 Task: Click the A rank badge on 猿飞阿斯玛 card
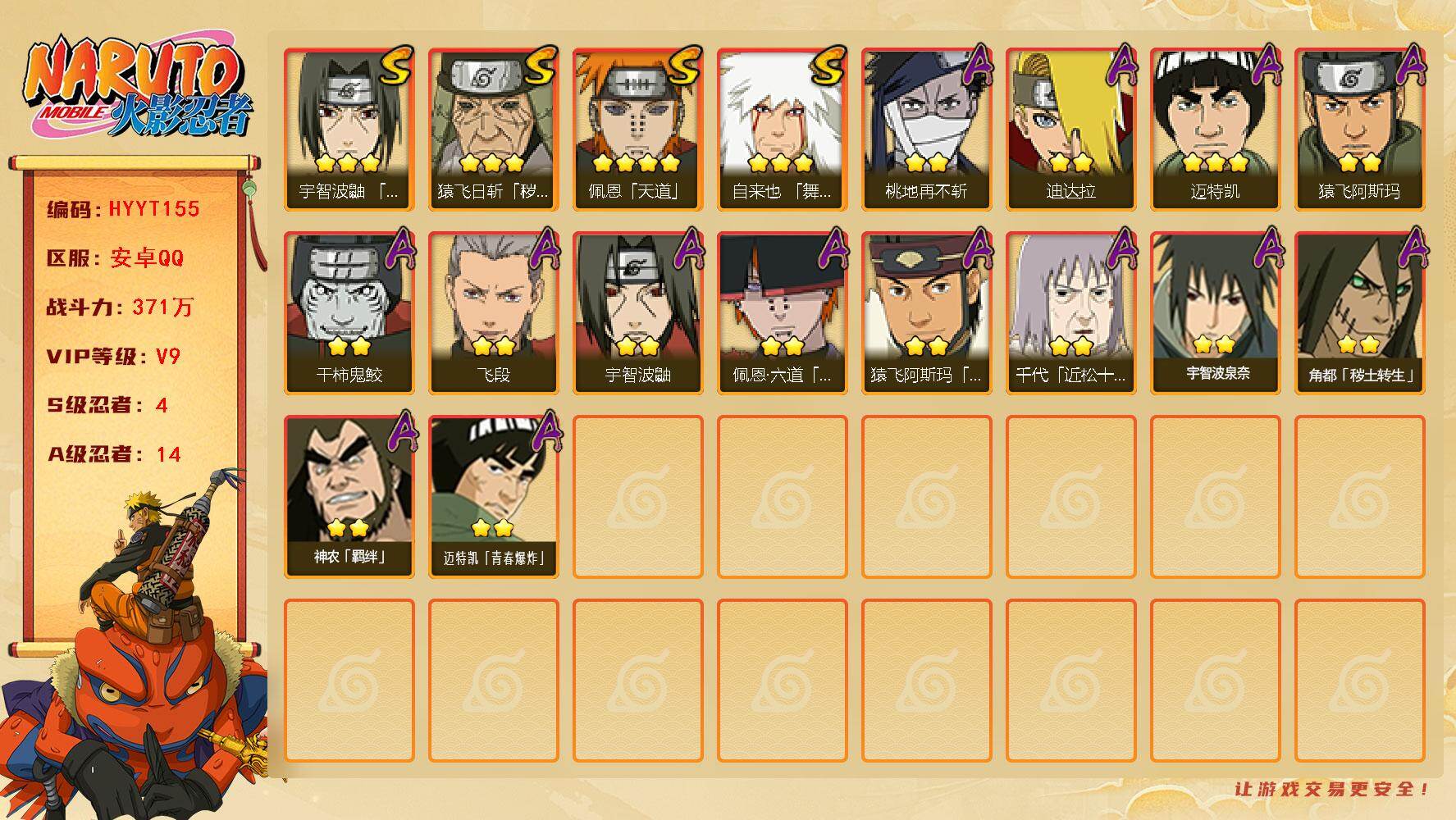pos(1409,66)
